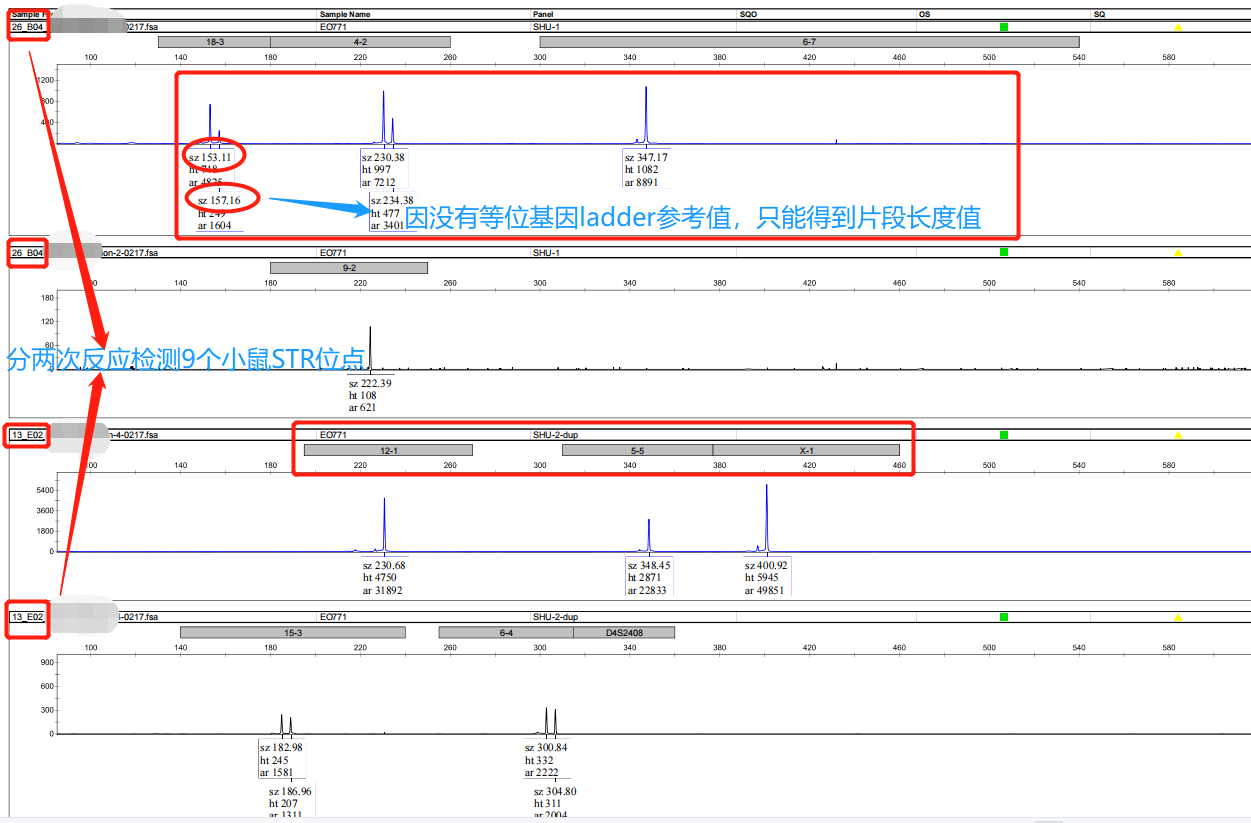Screen dimensions: 1251x823
Task: Click the green status square above the 9-2 marker plot
Action: [x=1004, y=252]
